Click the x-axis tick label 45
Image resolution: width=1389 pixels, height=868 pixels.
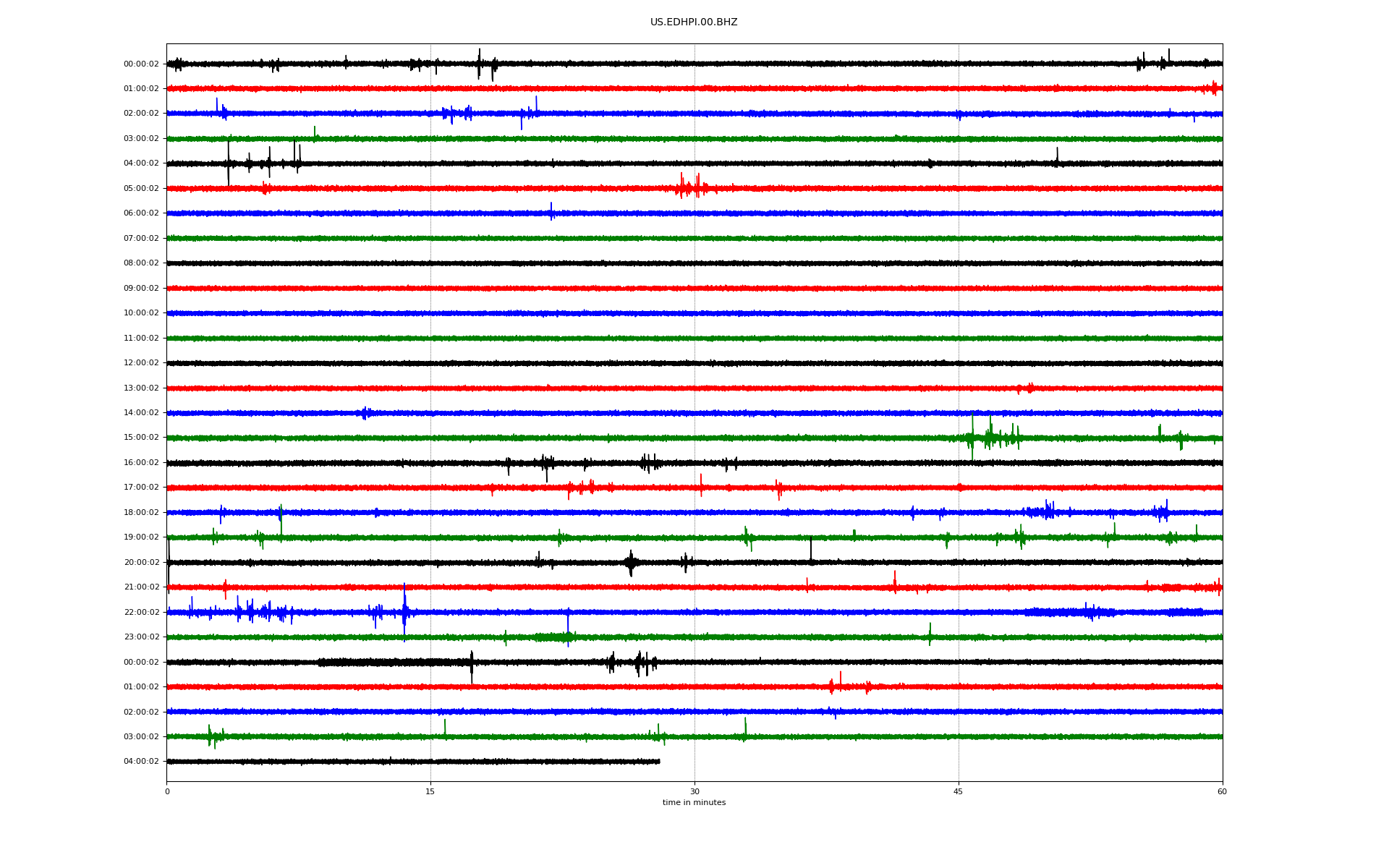click(x=959, y=792)
